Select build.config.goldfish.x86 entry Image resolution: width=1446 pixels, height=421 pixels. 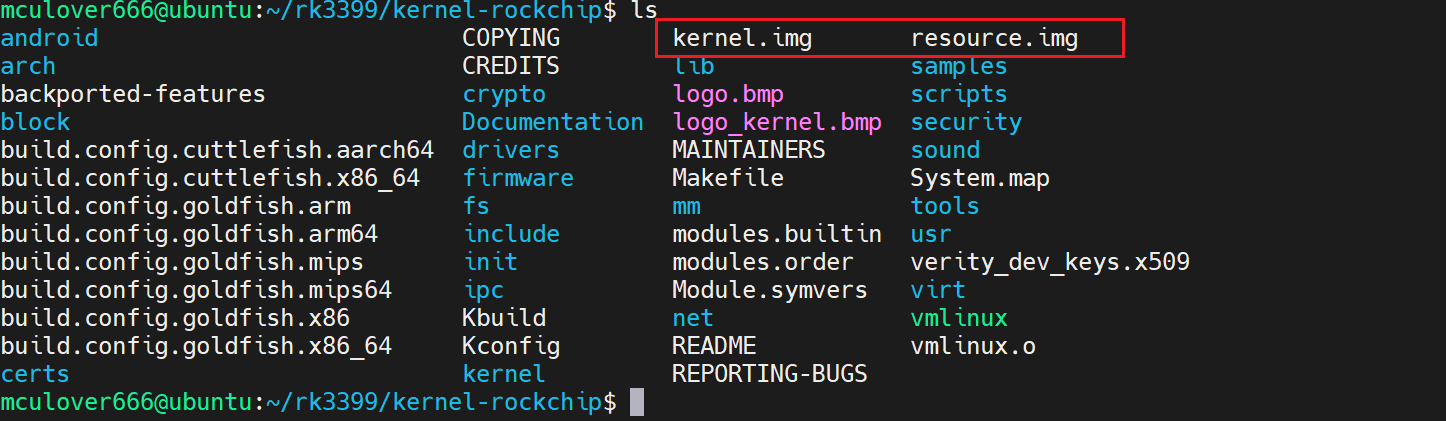[175, 319]
